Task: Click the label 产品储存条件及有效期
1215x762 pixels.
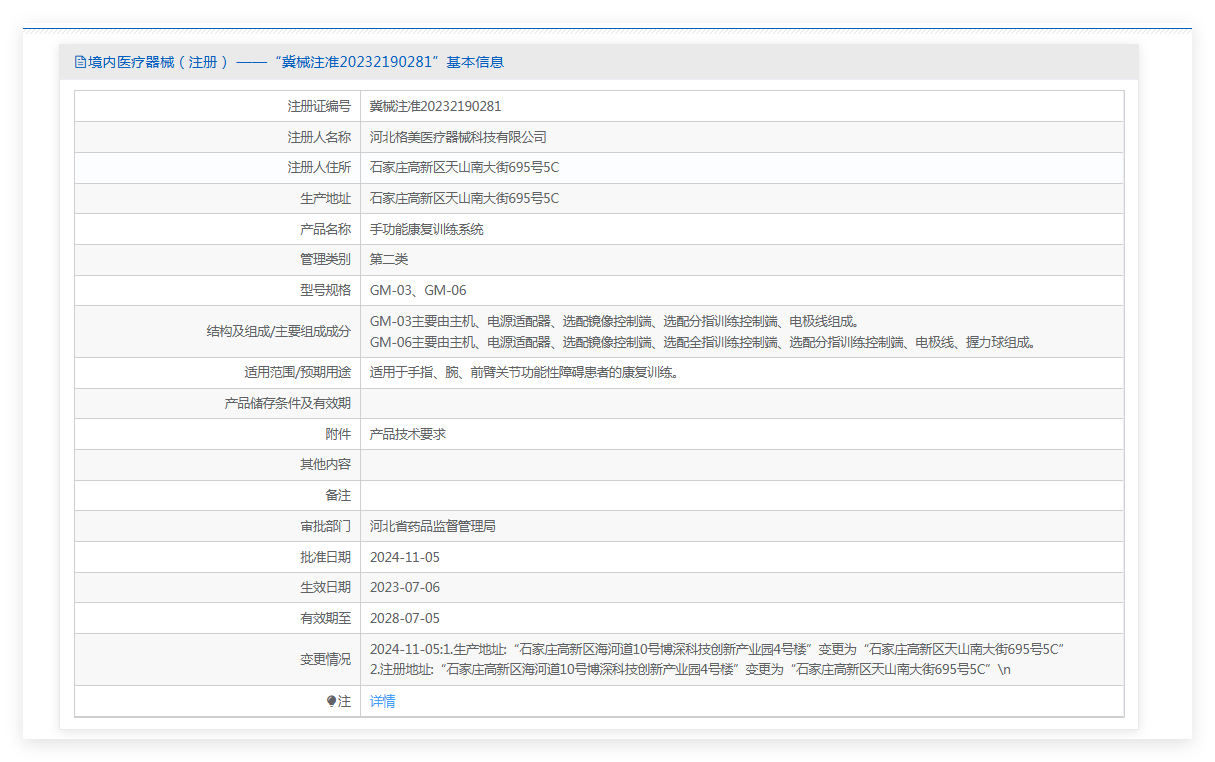Action: 288,404
